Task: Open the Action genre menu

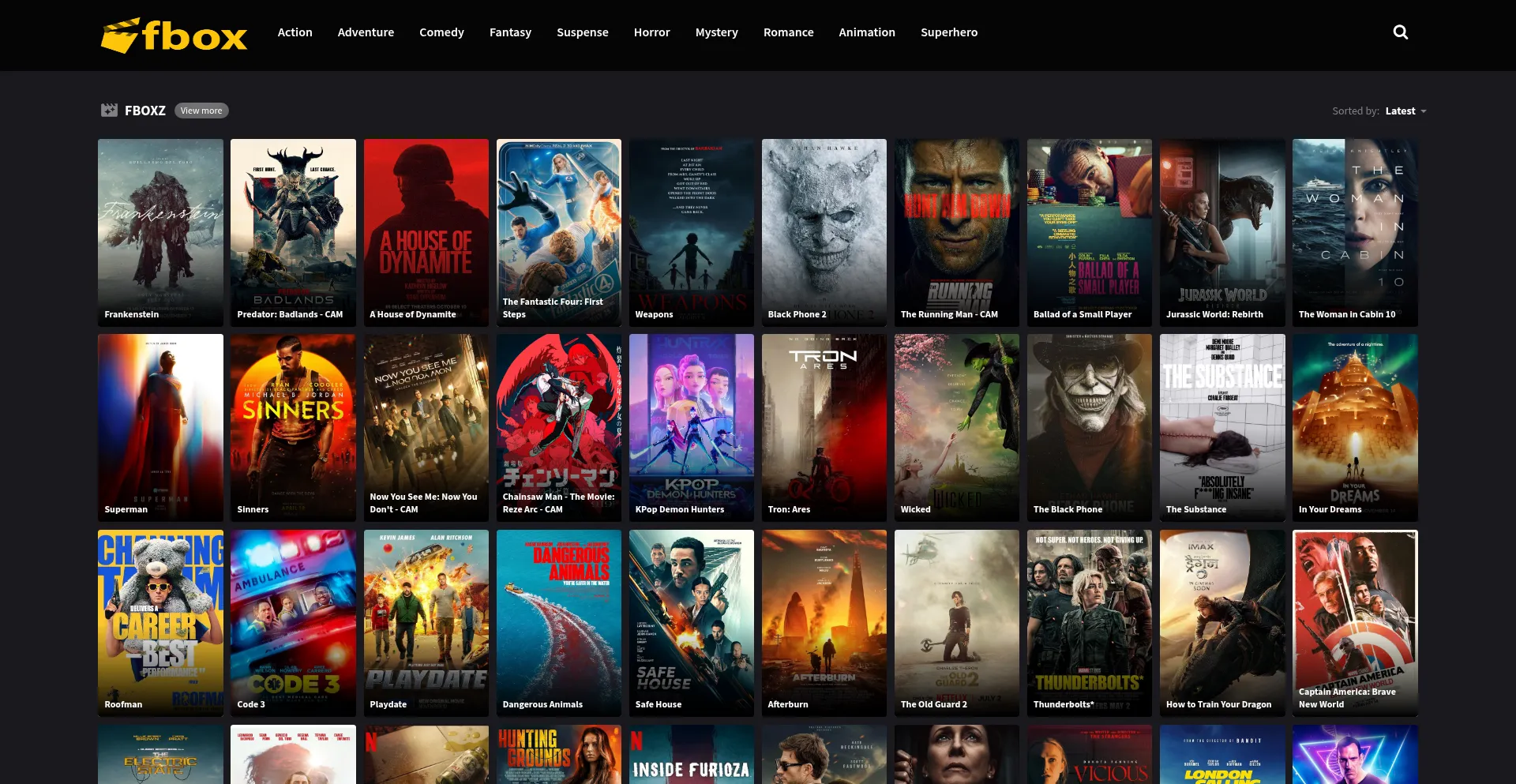Action: coord(295,32)
